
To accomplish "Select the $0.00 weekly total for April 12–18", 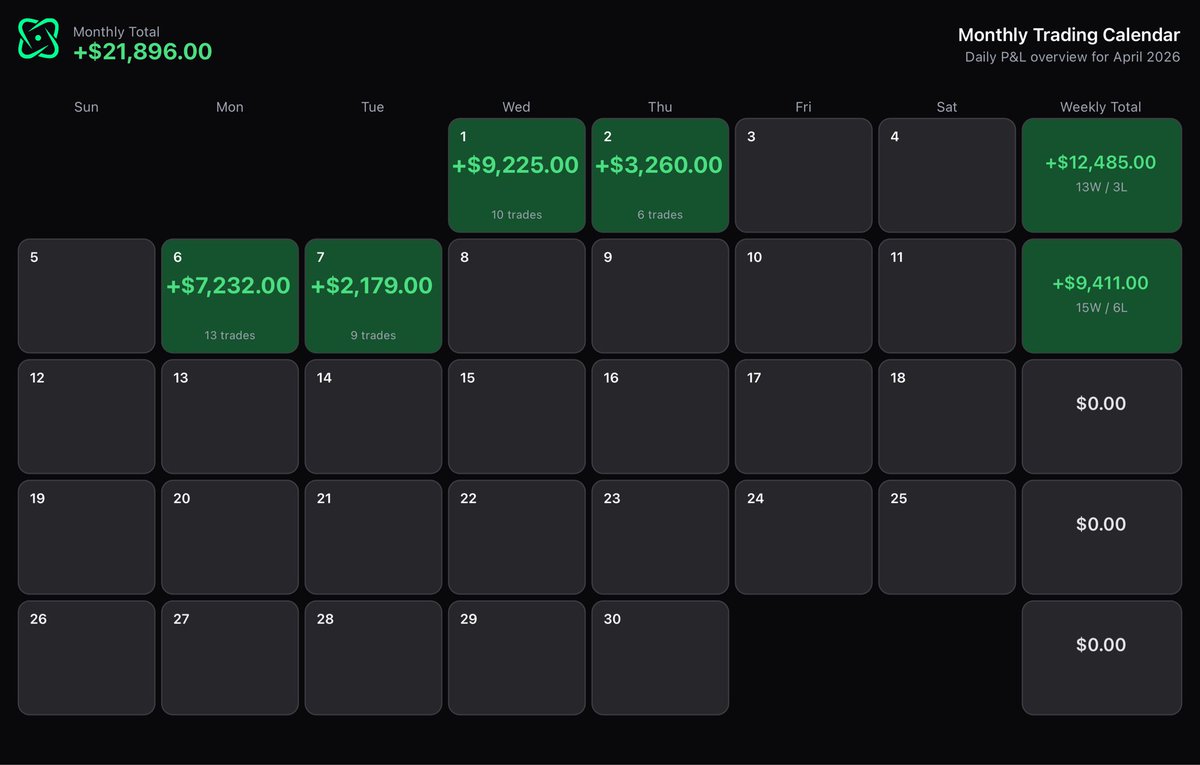I will pyautogui.click(x=1101, y=417).
